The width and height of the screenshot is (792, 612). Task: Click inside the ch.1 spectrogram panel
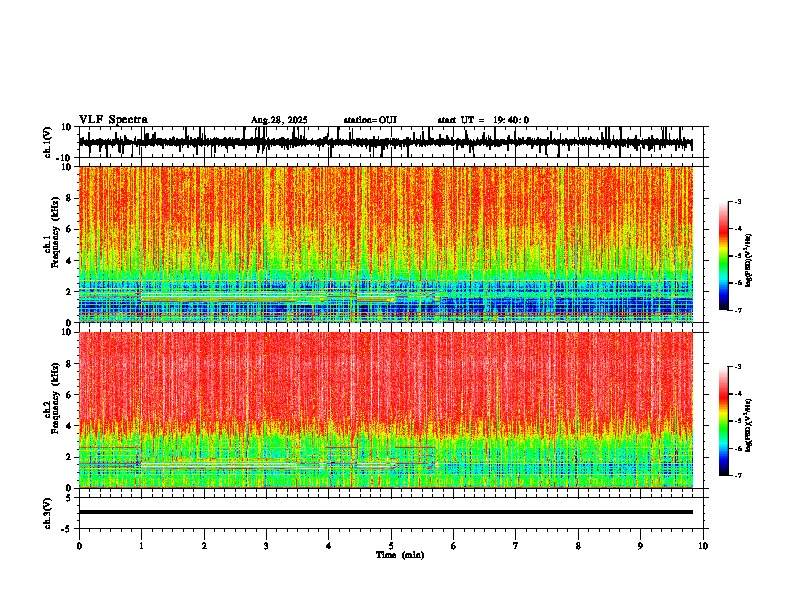pos(386,244)
